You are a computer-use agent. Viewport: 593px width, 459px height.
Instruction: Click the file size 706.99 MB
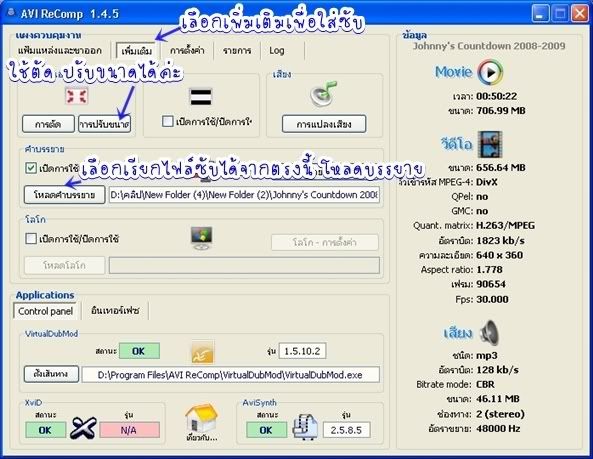pyautogui.click(x=501, y=111)
